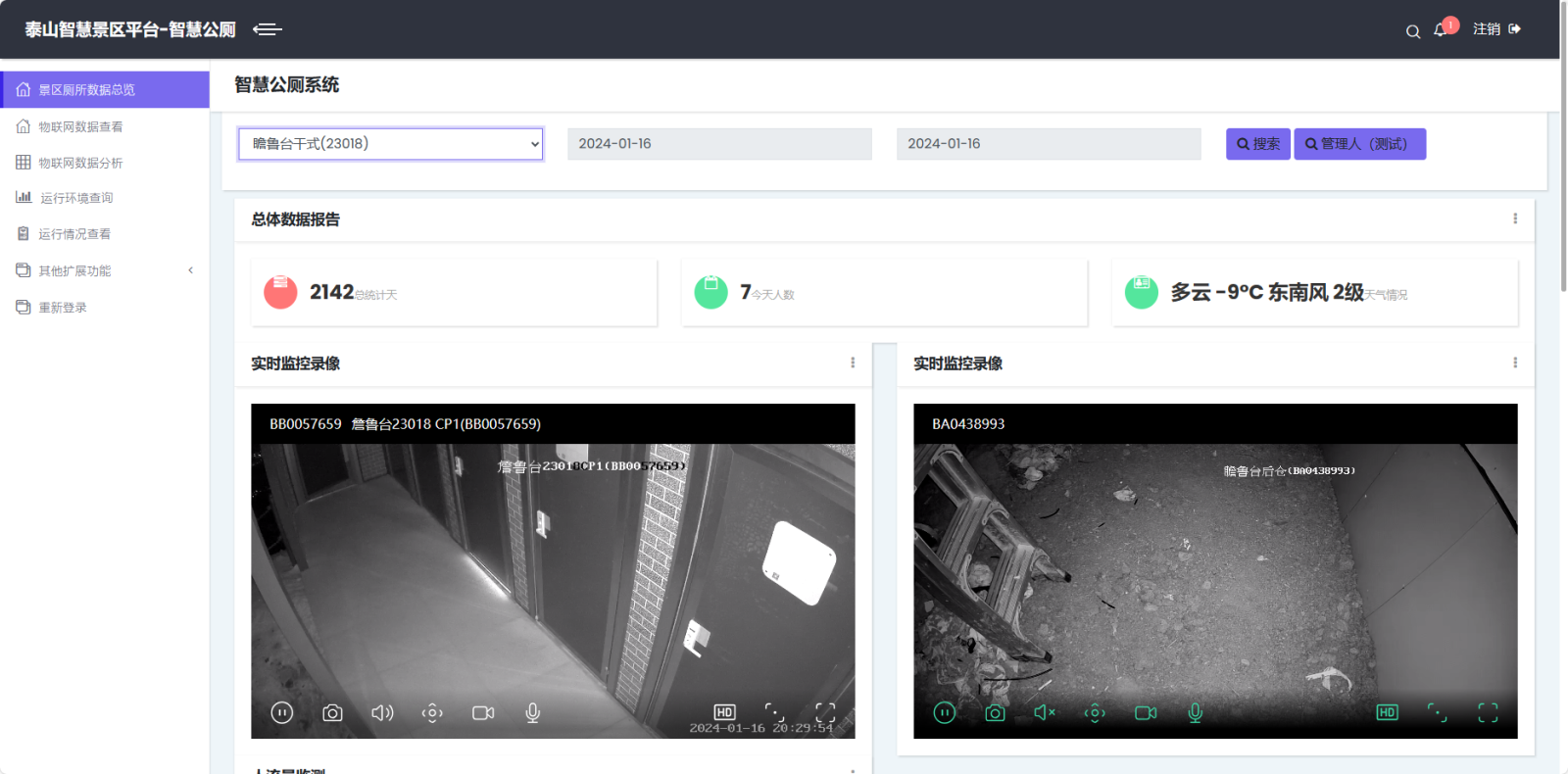
Task: Open PTZ control on the BB0057659 camera
Action: pos(432,712)
